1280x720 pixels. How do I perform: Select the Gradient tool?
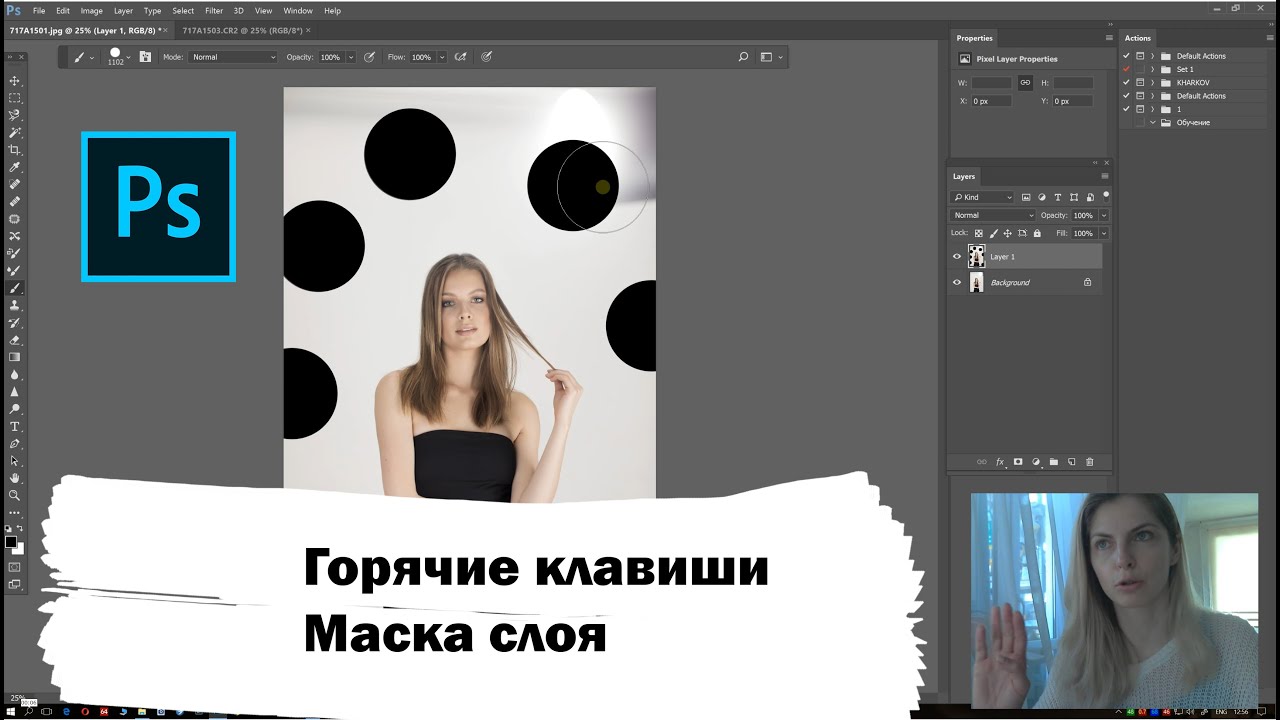14,357
